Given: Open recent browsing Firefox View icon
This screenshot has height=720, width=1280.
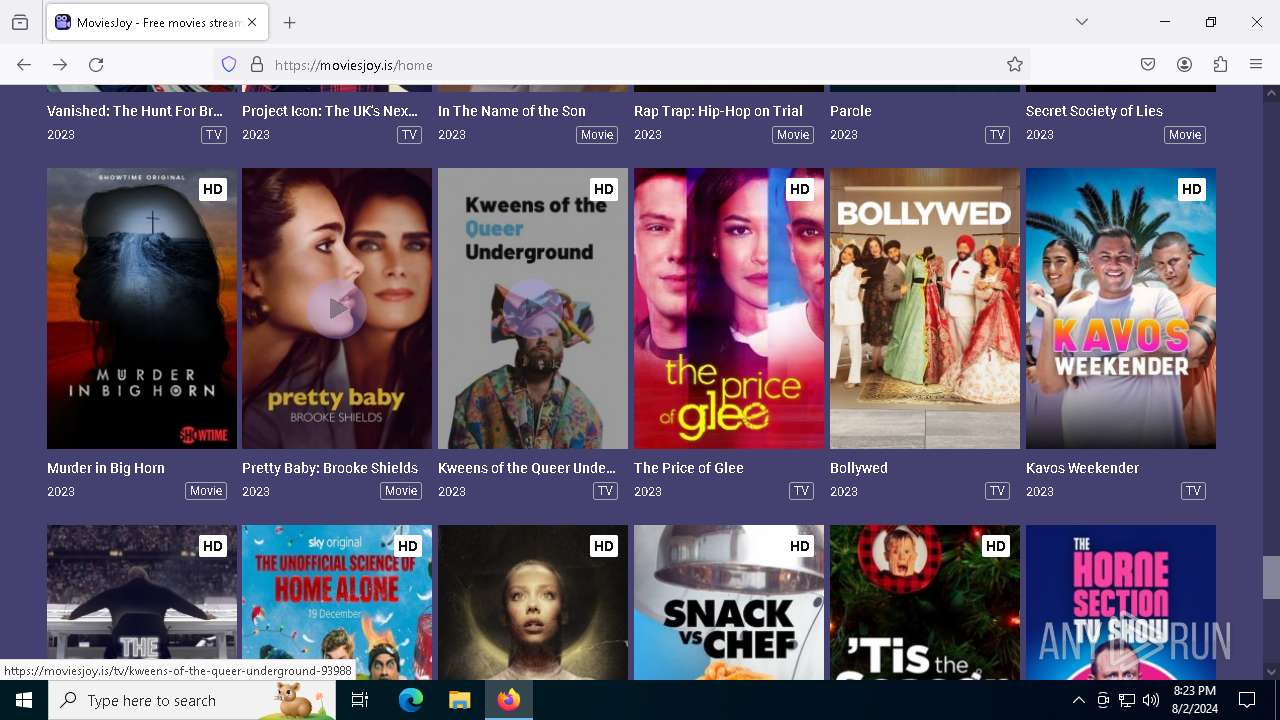Looking at the screenshot, I should tap(20, 22).
